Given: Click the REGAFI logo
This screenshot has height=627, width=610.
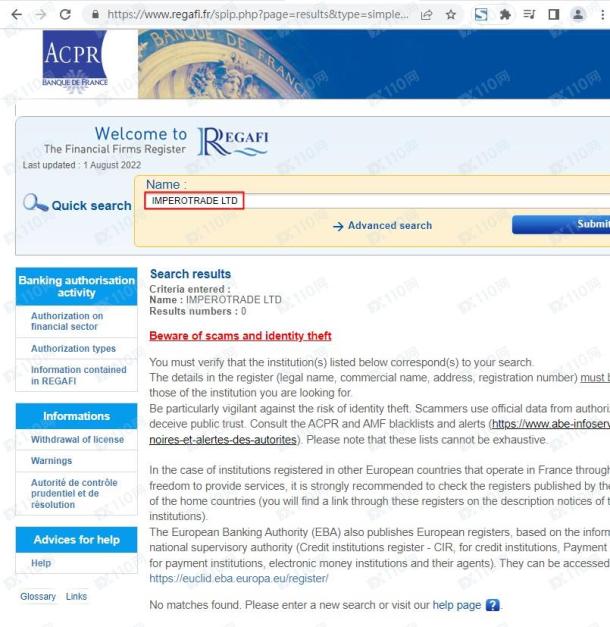Looking at the screenshot, I should 233,142.
